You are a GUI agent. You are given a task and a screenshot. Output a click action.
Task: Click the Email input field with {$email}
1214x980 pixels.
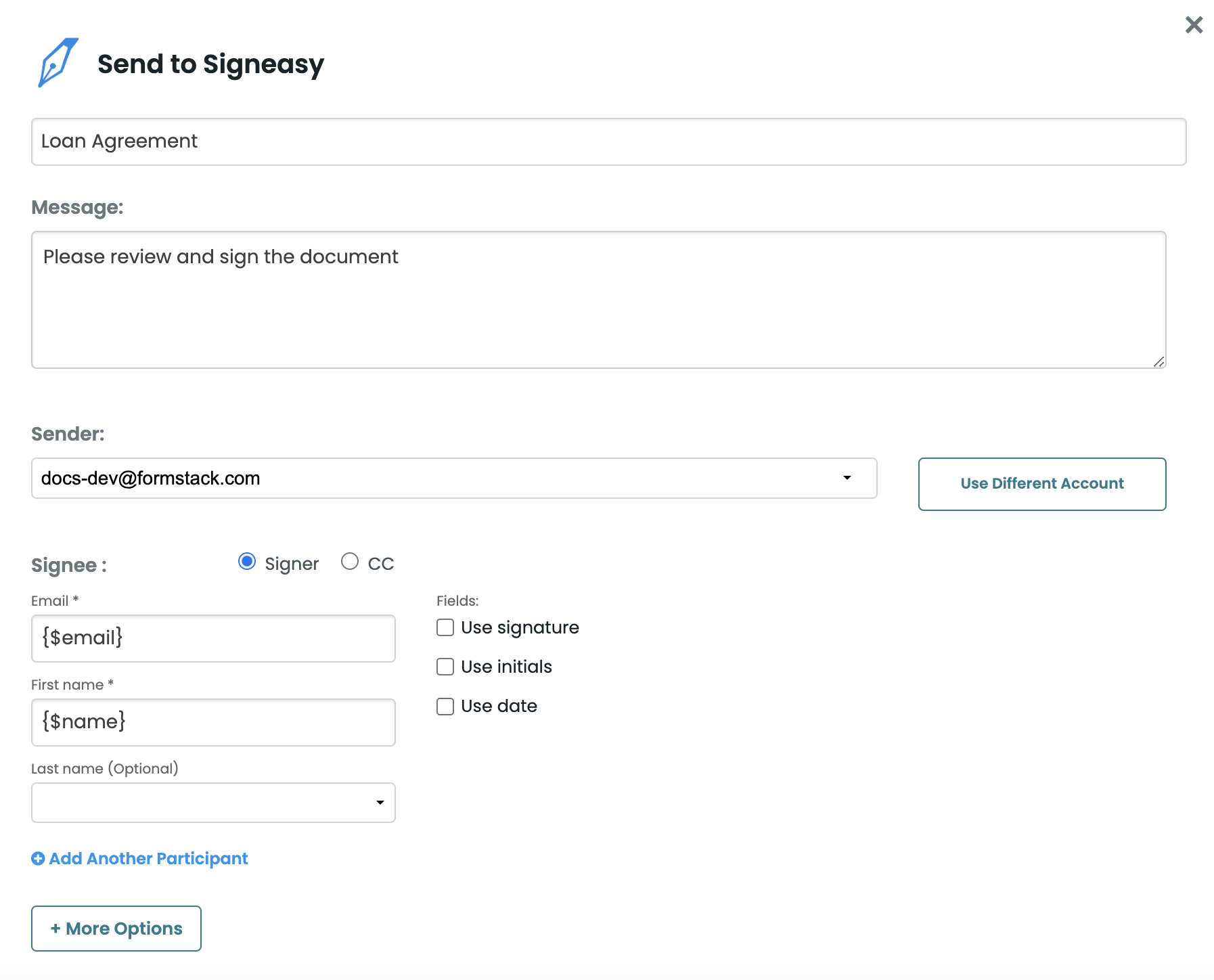click(213, 638)
